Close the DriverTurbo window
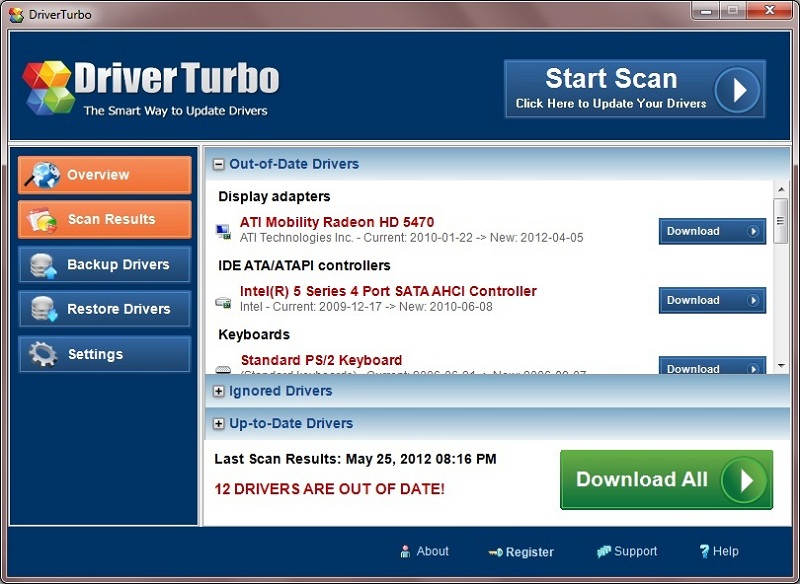 (x=769, y=11)
